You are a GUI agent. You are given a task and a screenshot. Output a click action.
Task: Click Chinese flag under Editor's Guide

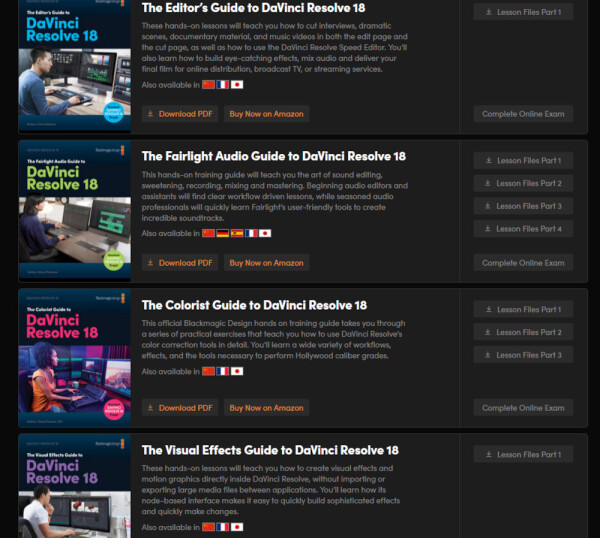tap(209, 85)
